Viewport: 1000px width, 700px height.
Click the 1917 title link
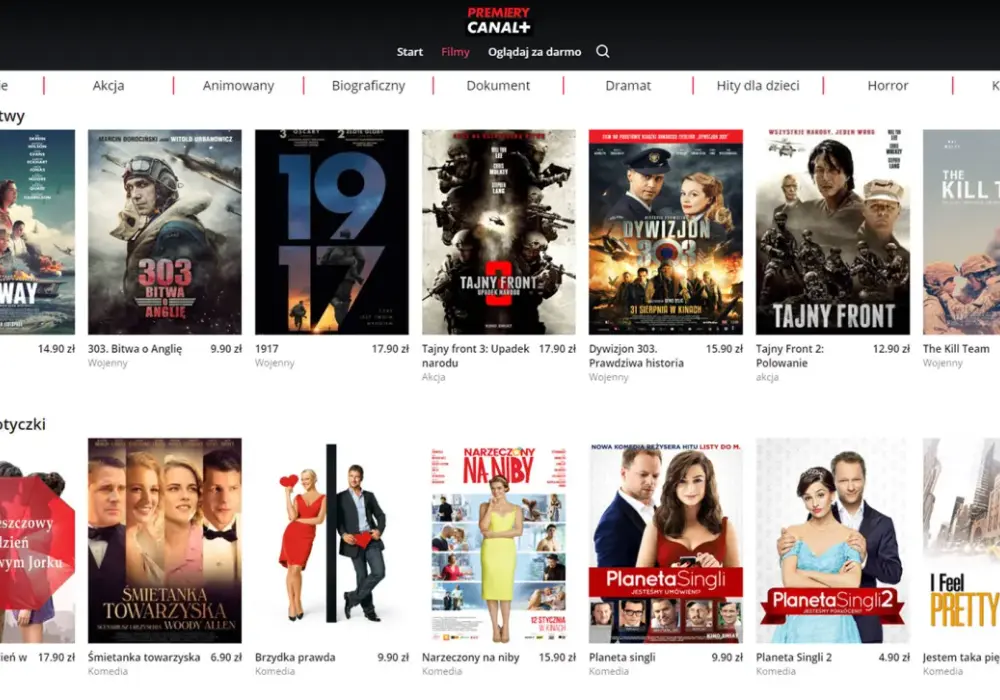(x=267, y=349)
